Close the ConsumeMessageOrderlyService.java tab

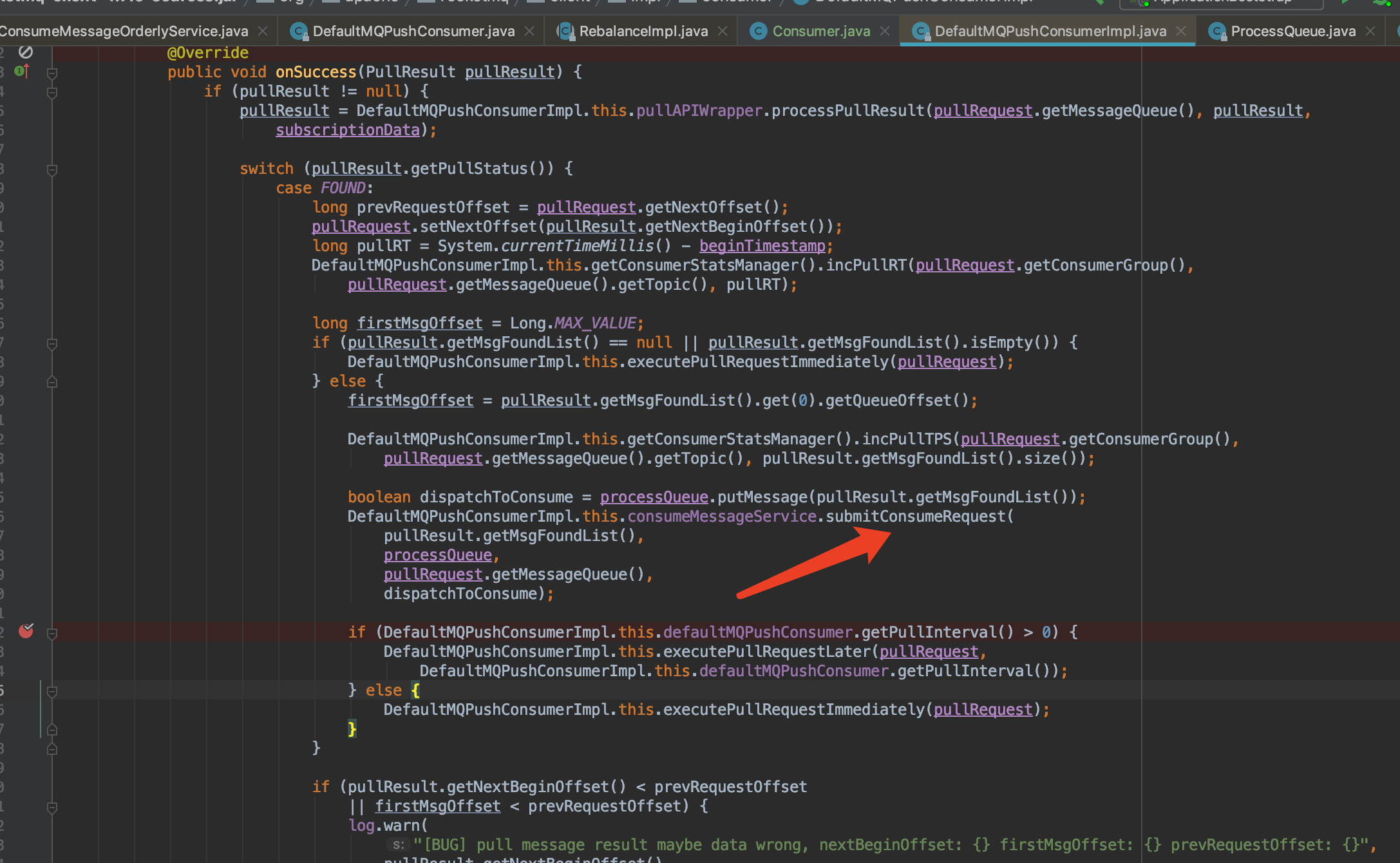[x=263, y=31]
